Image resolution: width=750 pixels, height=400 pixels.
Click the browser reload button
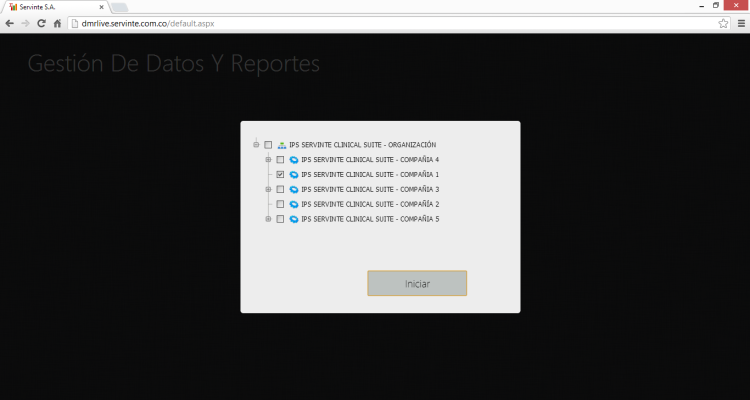pyautogui.click(x=42, y=23)
